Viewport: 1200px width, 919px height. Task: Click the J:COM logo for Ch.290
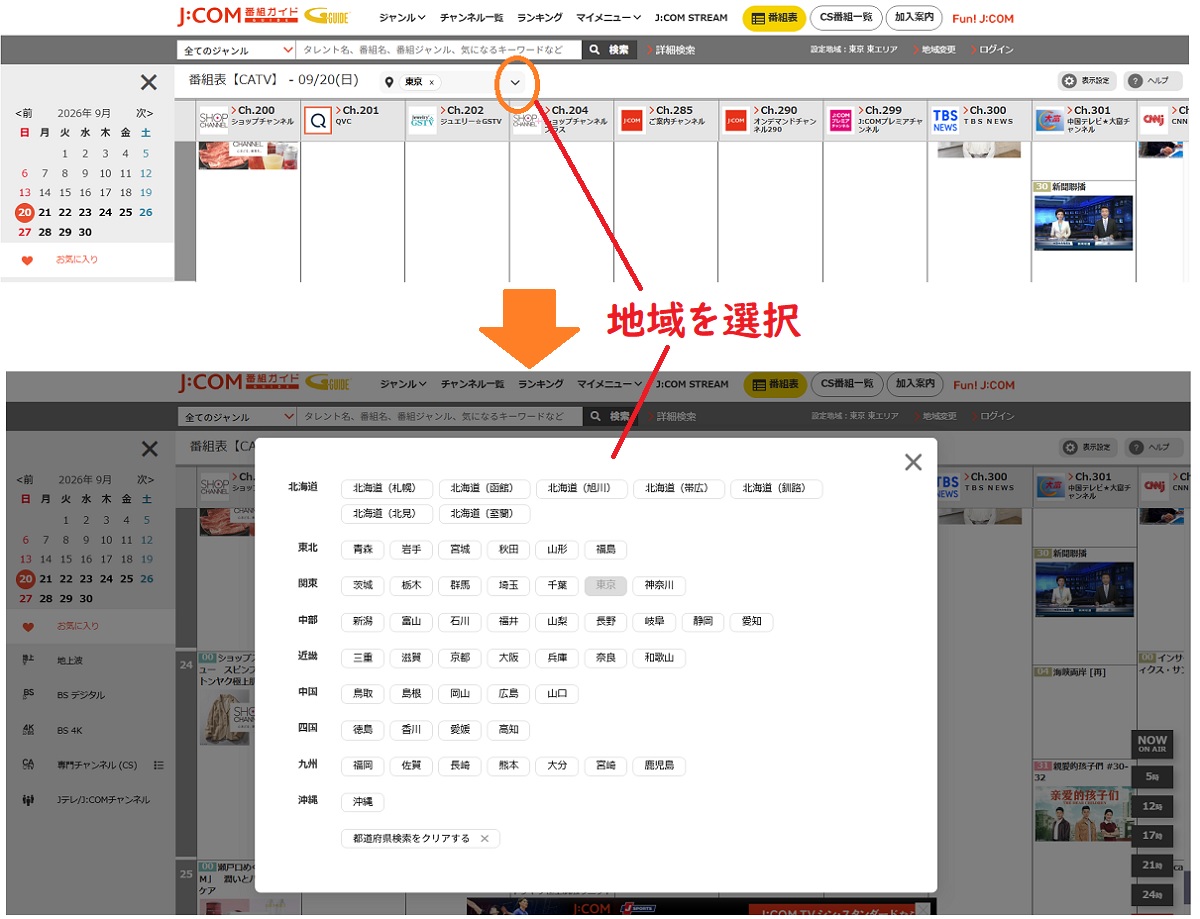[x=736, y=121]
